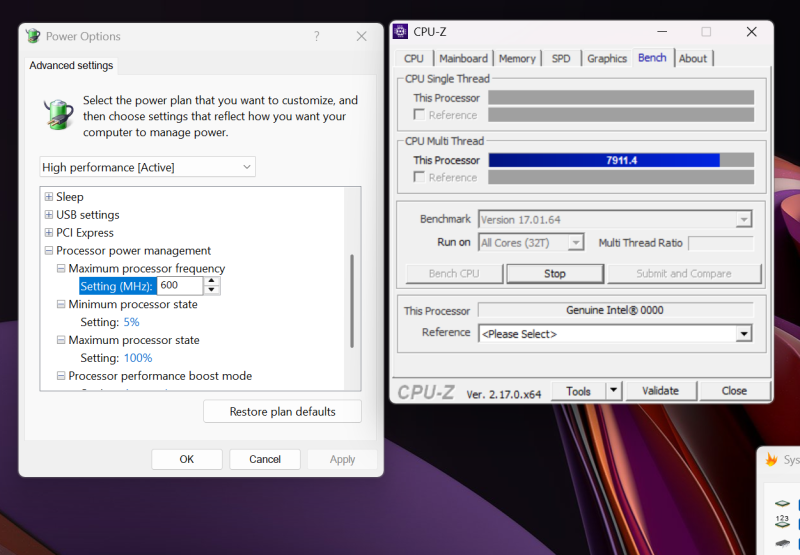Click the Apply button
800x555 pixels.
point(342,459)
